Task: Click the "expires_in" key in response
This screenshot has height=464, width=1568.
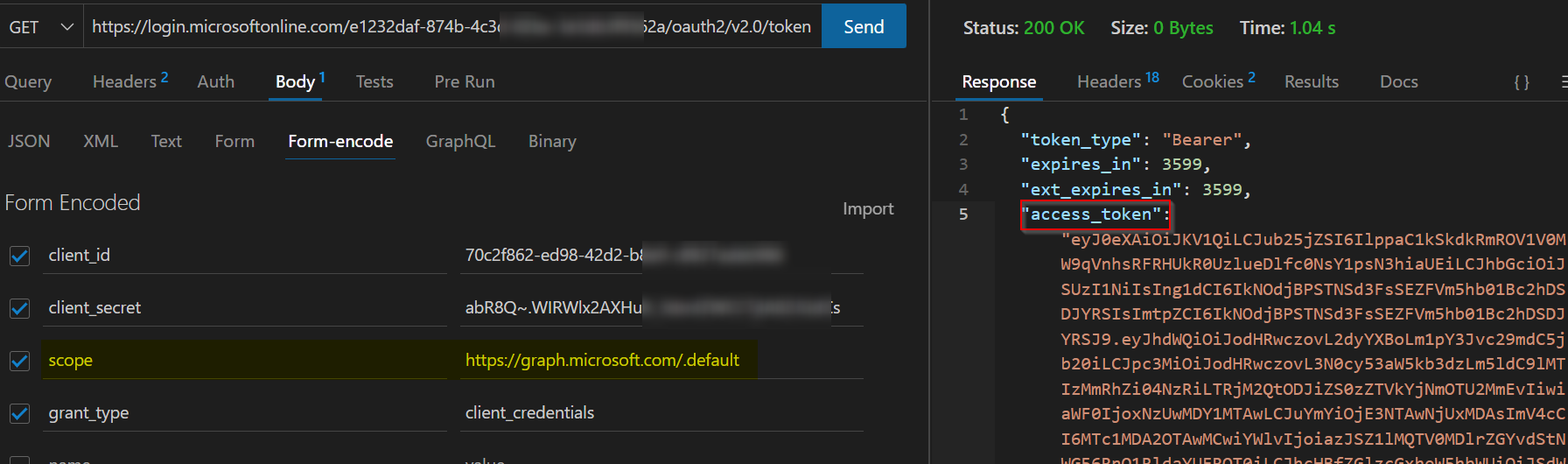Action: click(x=1081, y=164)
